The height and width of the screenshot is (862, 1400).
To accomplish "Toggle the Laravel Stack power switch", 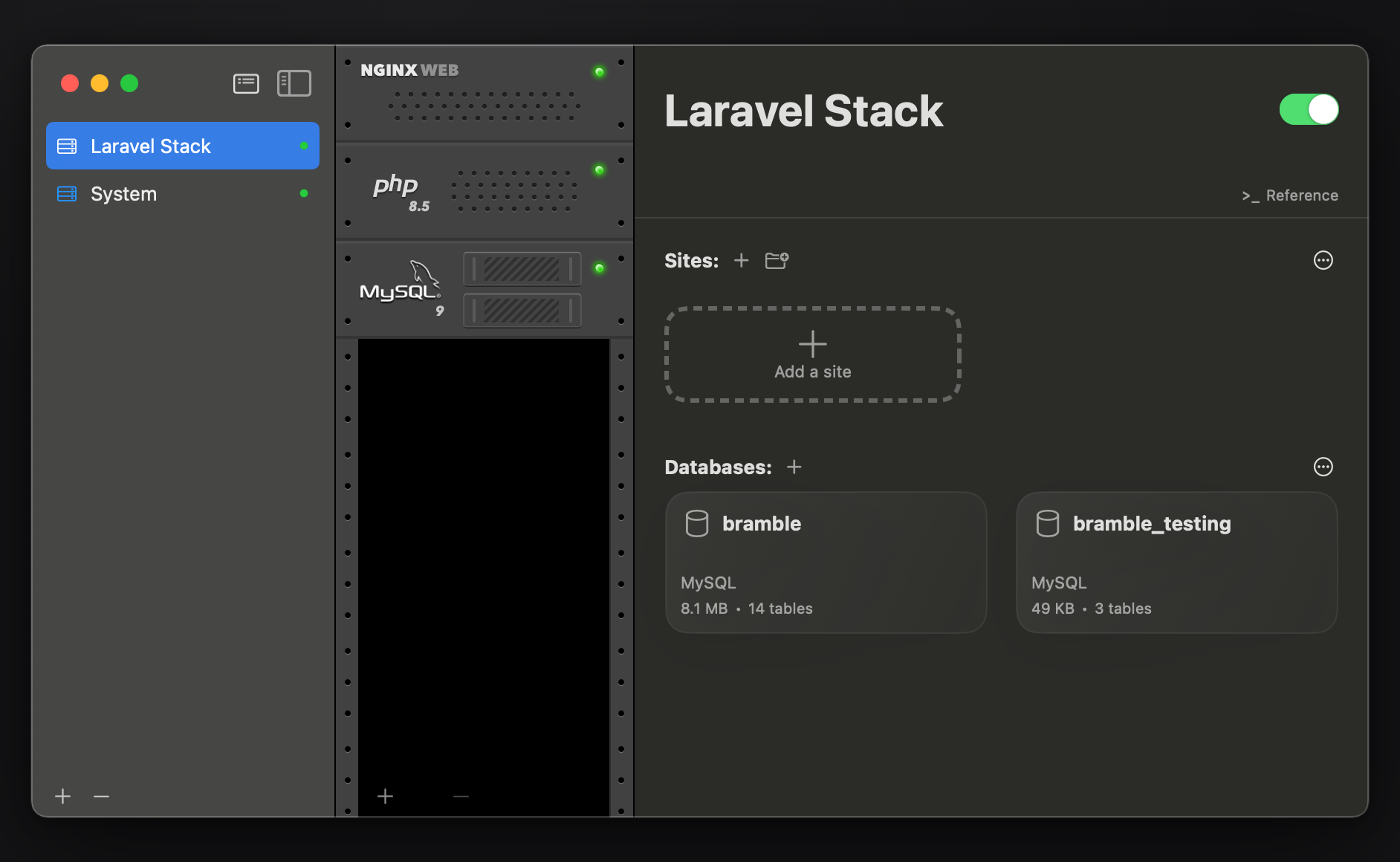I will tap(1309, 109).
